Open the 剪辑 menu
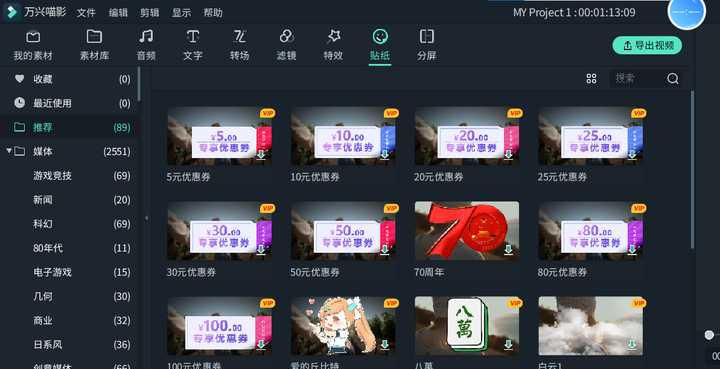 pos(149,12)
